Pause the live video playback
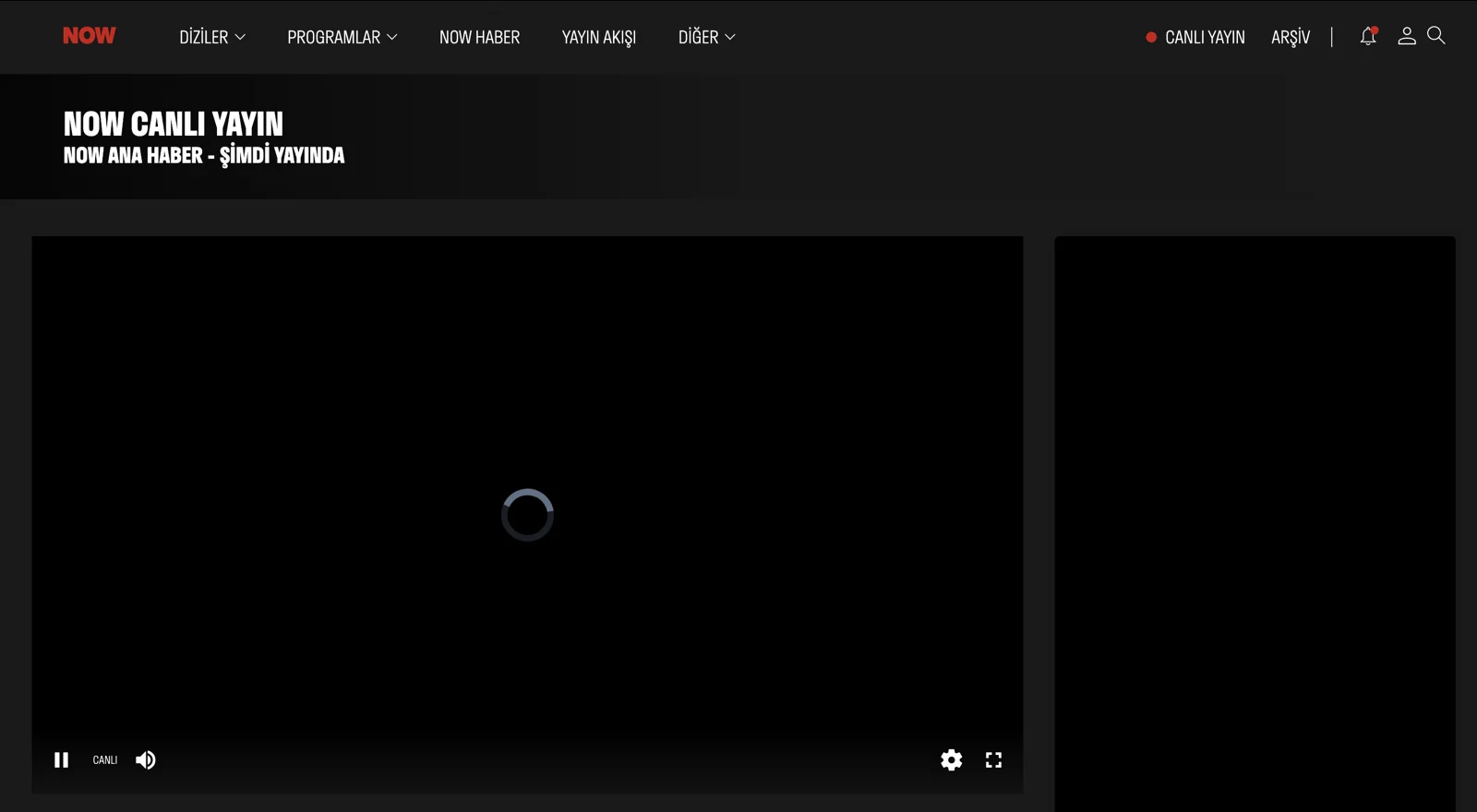Viewport: 1477px width, 812px height. 62,759
